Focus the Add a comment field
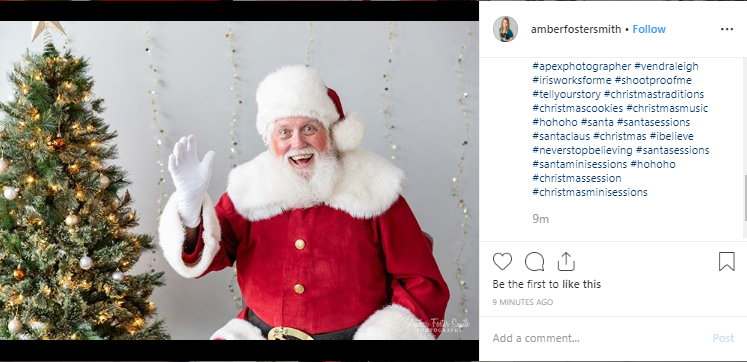Screen dimensions: 747x362 598,338
